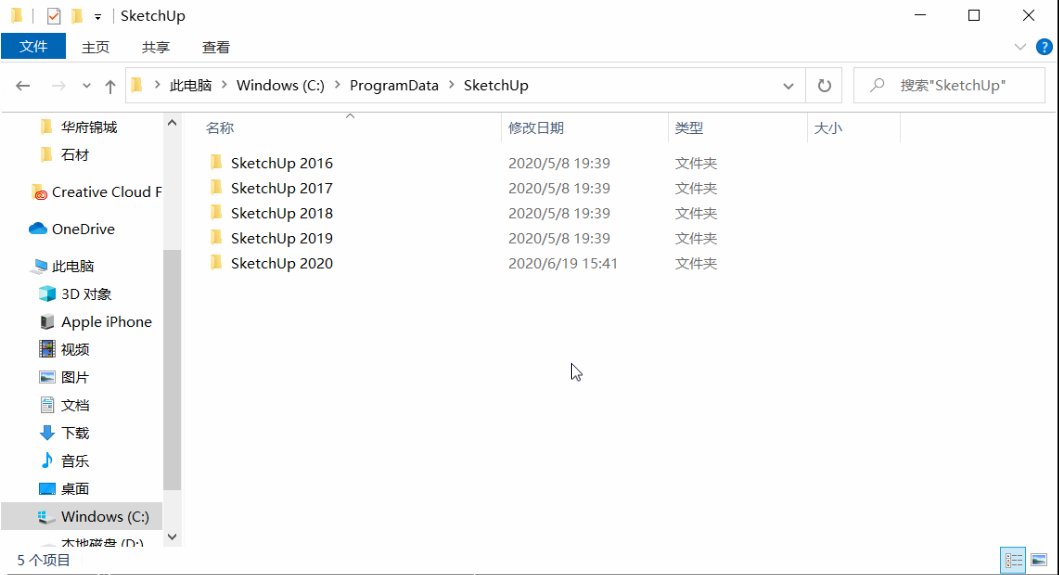This screenshot has height=575, width=1059.
Task: Open 文档 in the navigation pane
Action: tap(74, 405)
